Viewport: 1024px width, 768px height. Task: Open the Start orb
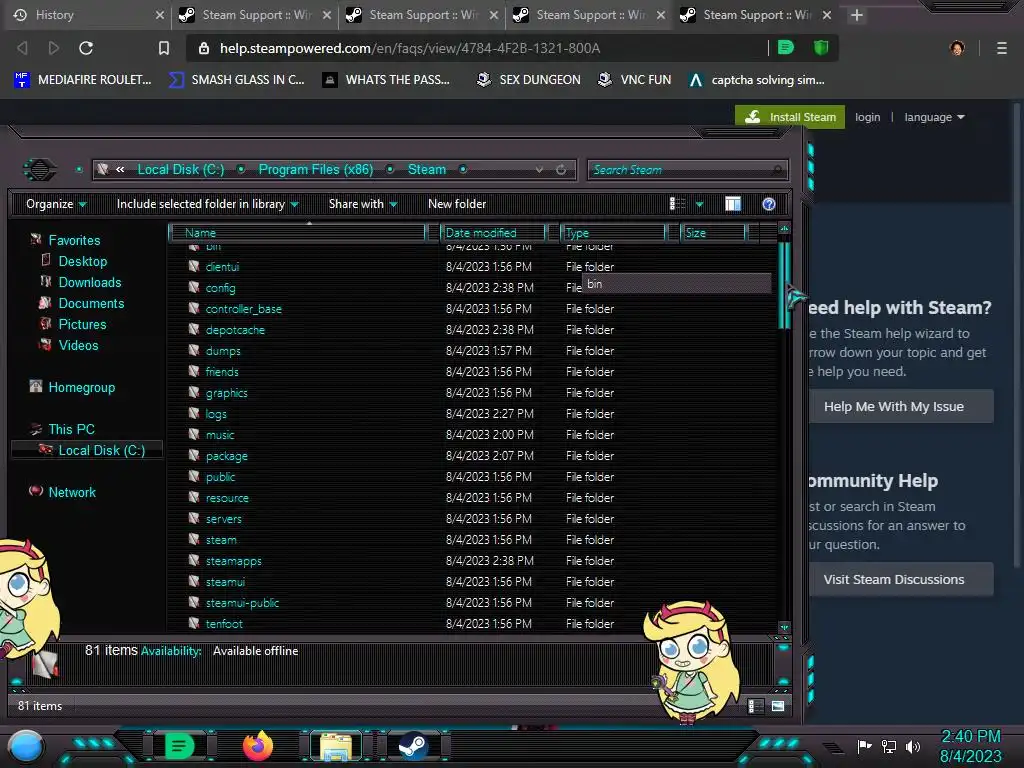point(26,747)
